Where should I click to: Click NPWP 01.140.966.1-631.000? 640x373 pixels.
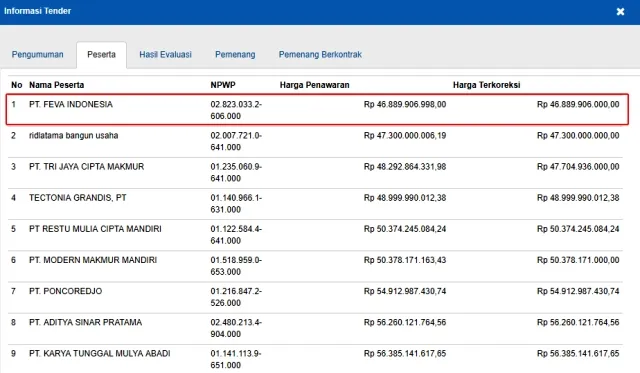click(x=236, y=204)
